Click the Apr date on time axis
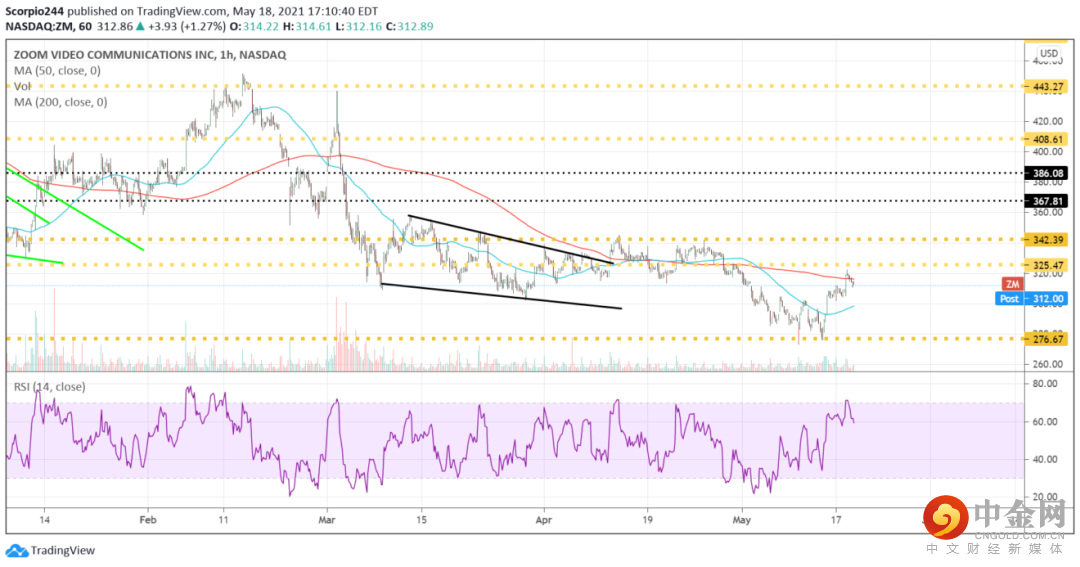 pos(544,519)
